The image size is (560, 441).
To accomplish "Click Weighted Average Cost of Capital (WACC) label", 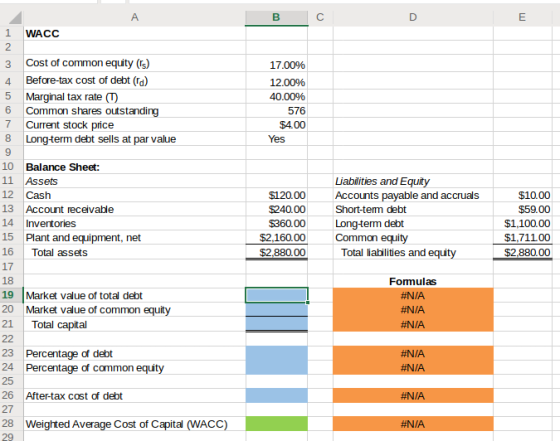I will coord(126,424).
